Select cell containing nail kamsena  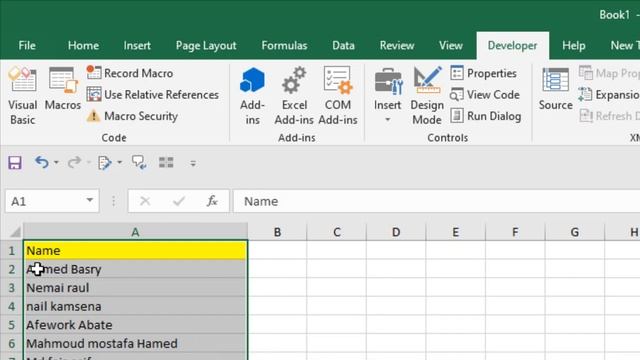(135, 307)
